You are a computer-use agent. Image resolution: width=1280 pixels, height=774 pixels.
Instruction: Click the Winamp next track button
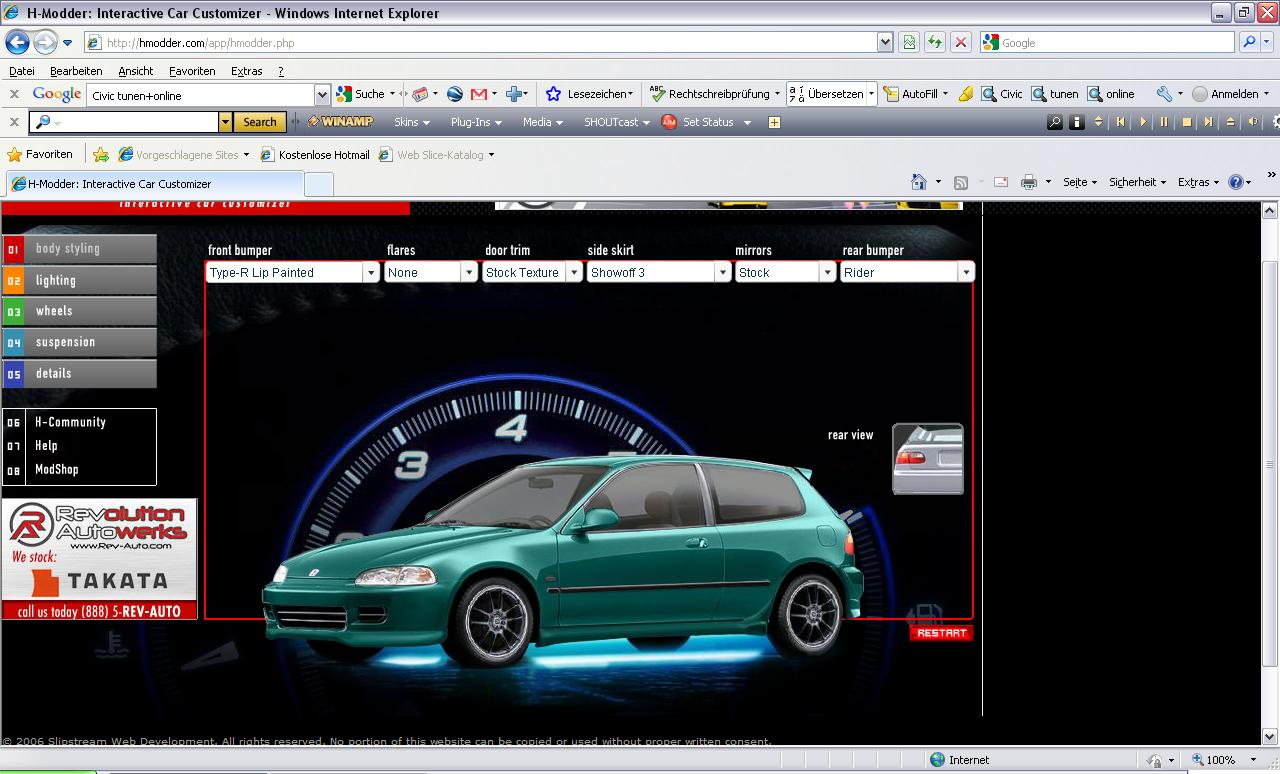click(1208, 122)
